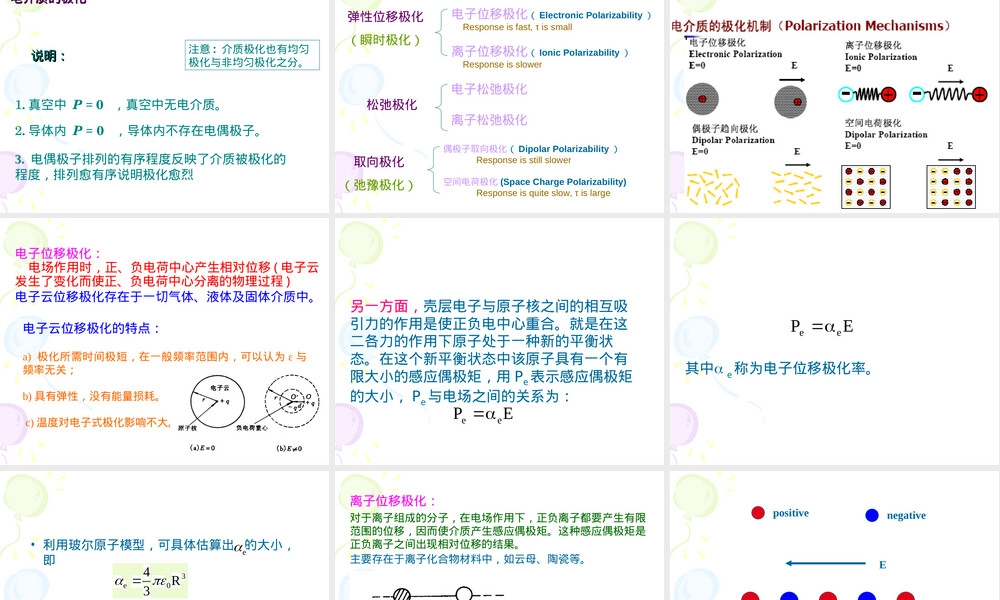Open the slide listing 弹性位移极化 and 松弛极化
This screenshot has width=1000, height=600.
[499, 106]
